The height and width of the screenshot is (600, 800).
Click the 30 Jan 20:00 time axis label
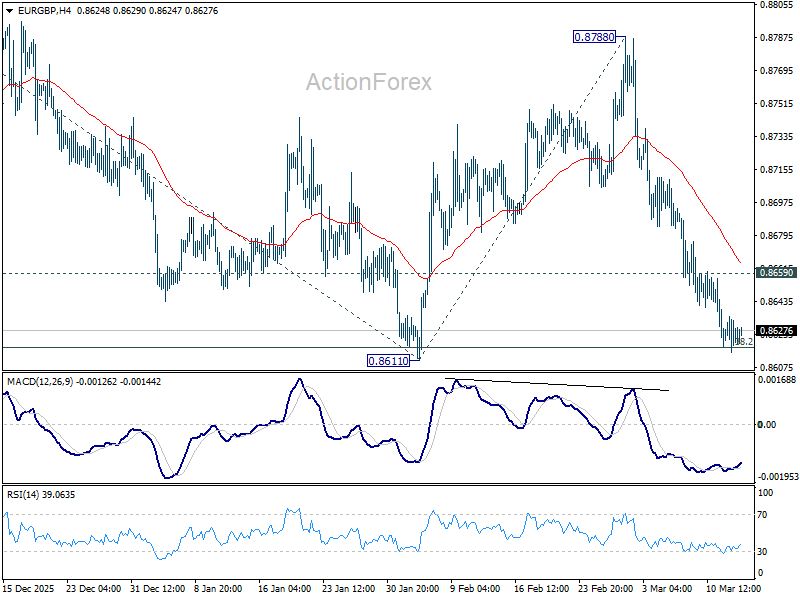(412, 588)
